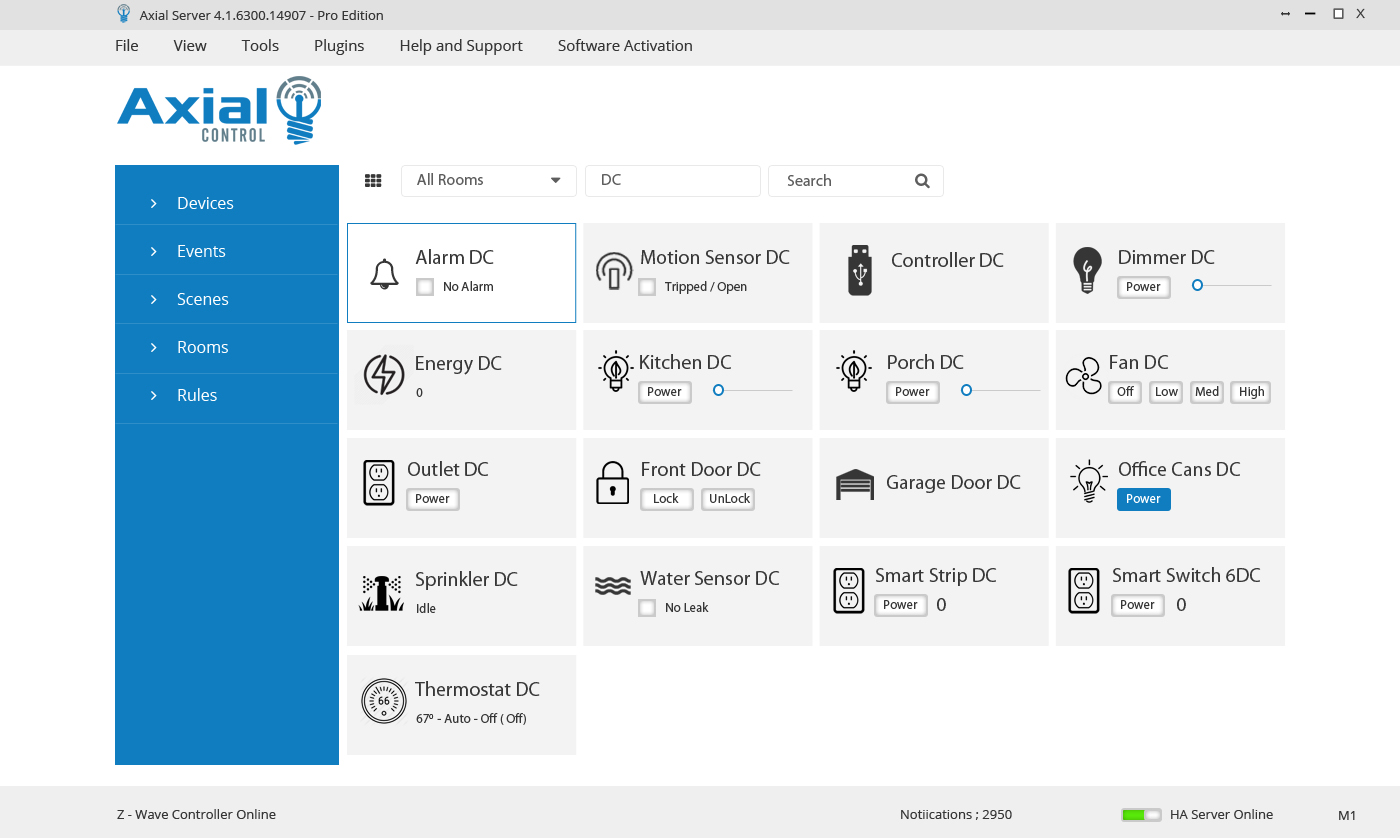Expand the Devices sidebar section

pyautogui.click(x=205, y=203)
